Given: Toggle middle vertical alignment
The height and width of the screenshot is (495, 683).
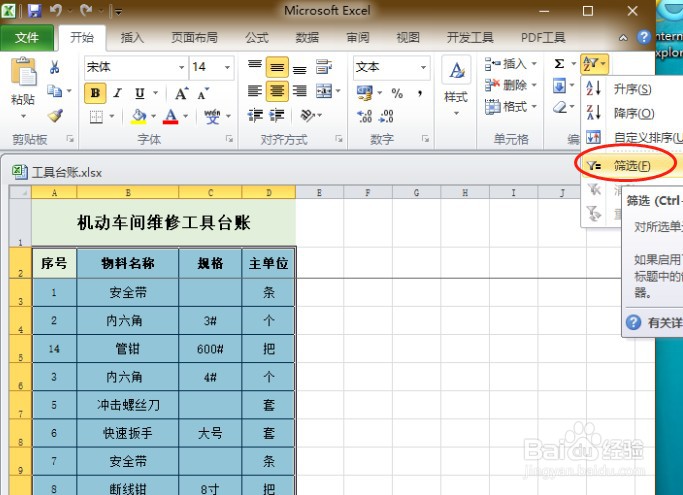Looking at the screenshot, I should point(277,67).
